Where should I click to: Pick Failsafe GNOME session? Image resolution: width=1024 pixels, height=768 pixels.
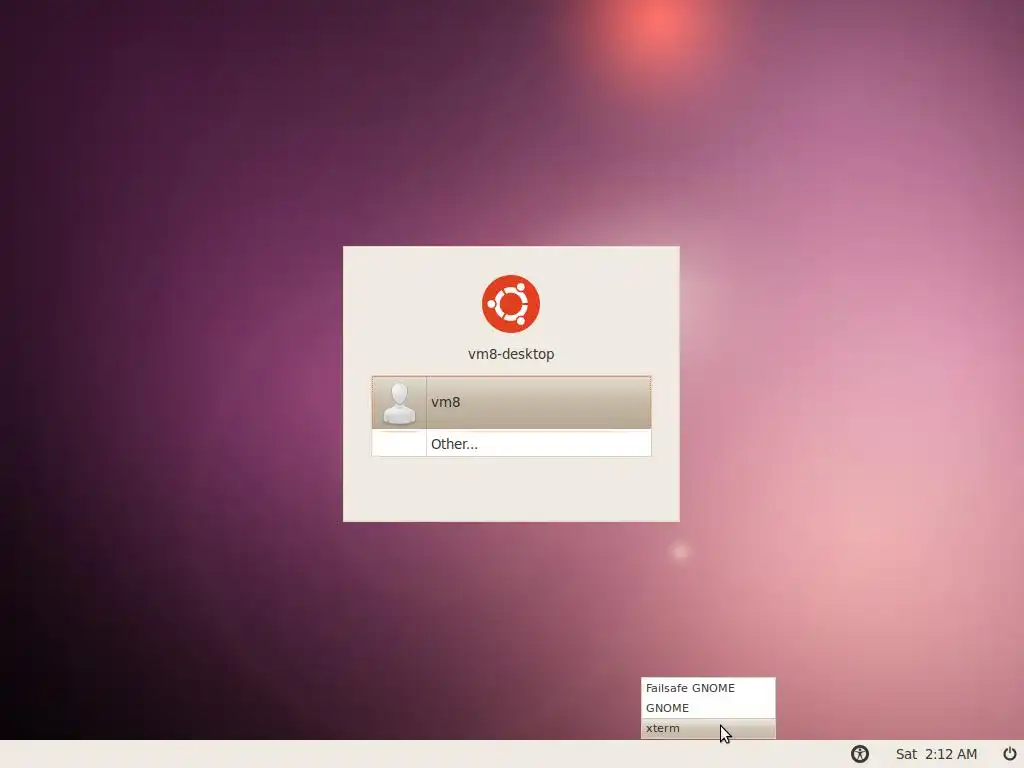(x=708, y=688)
